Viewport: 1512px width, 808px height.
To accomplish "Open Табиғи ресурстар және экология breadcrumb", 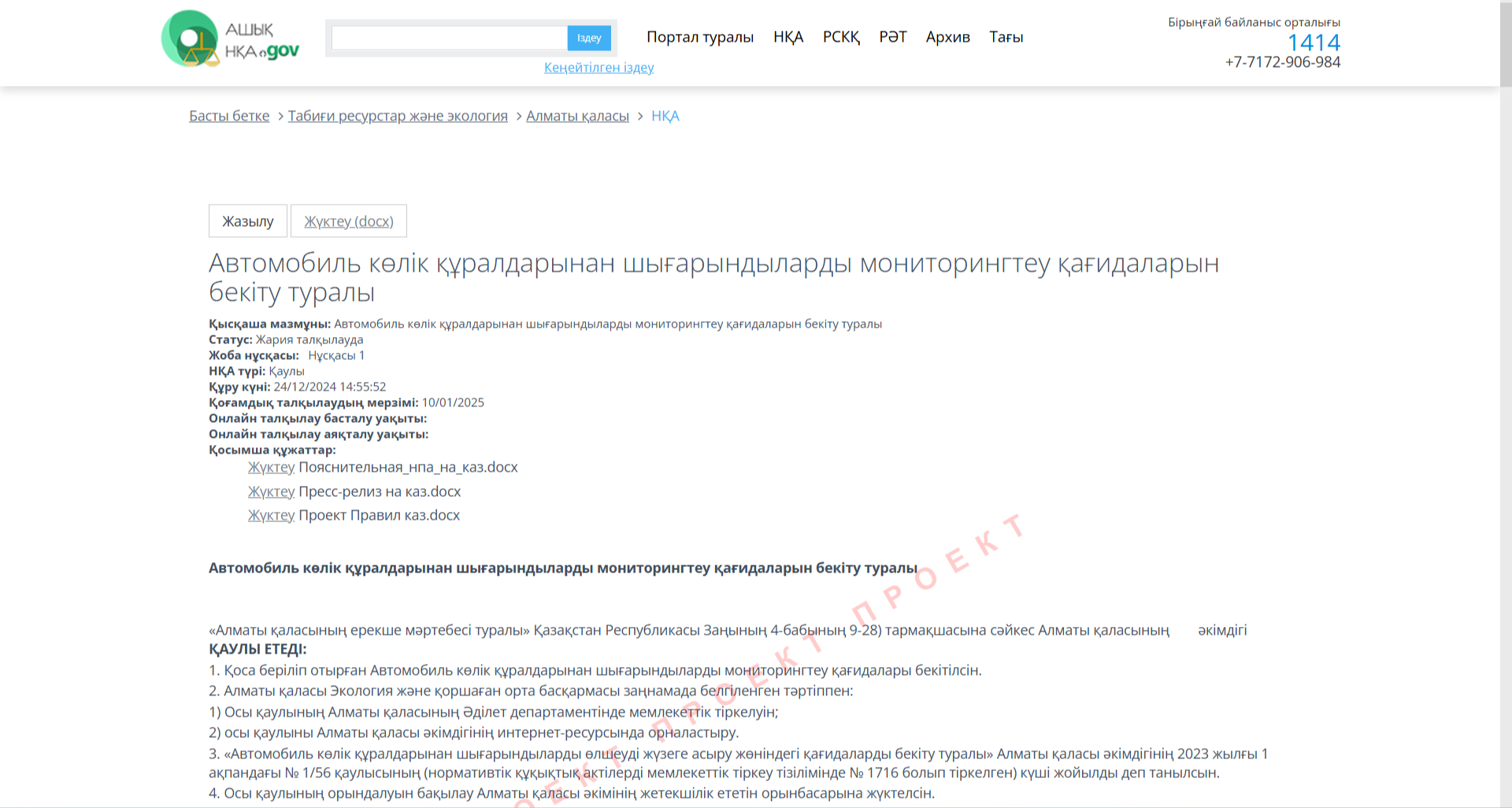I will point(398,116).
